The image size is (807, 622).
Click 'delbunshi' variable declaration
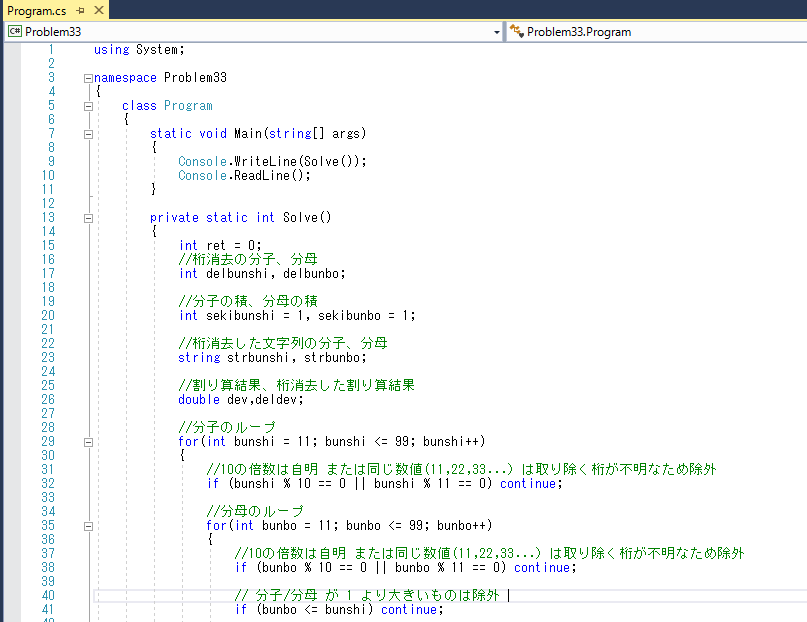pos(237,274)
